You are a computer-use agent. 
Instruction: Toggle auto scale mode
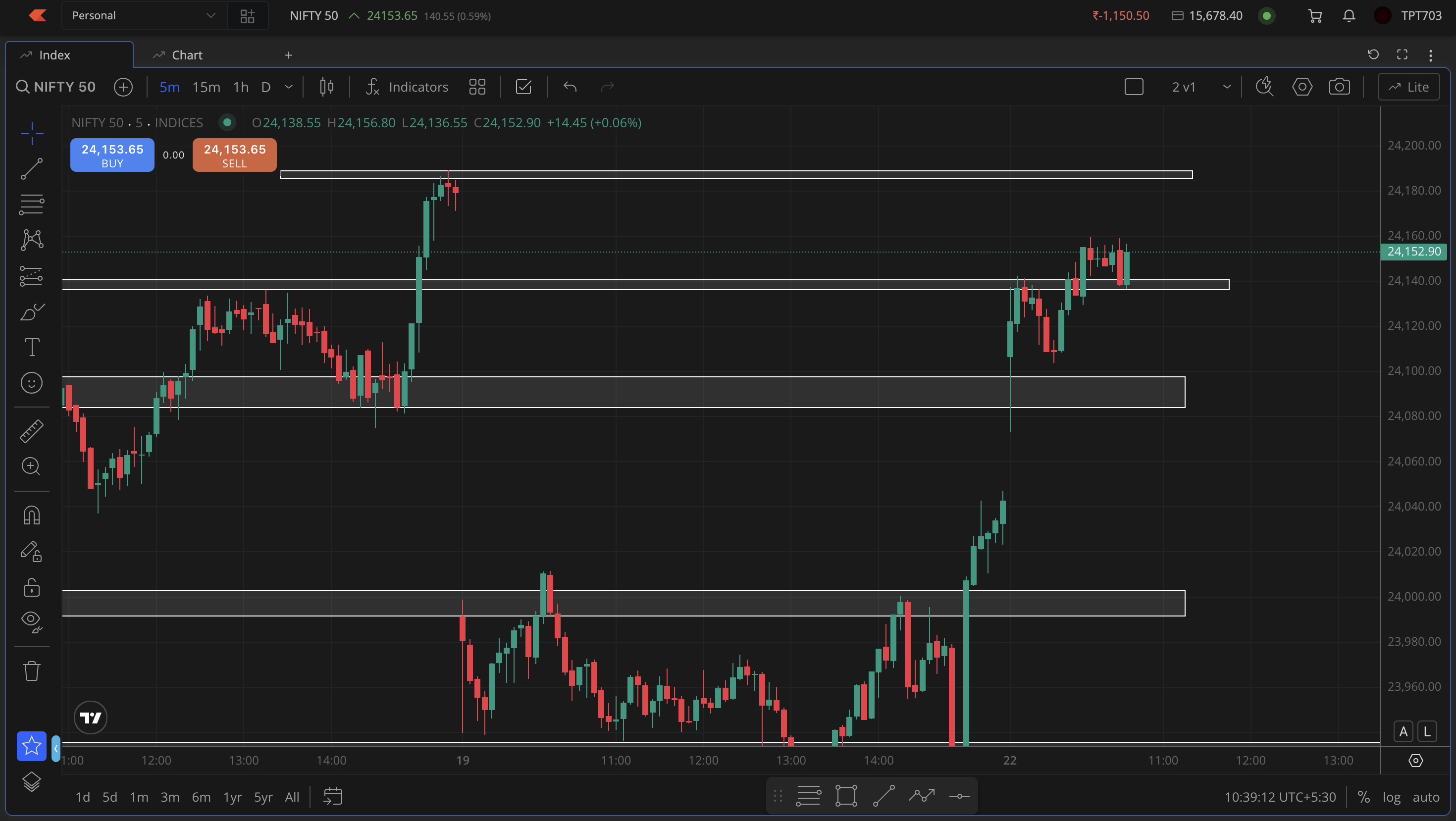(1426, 797)
